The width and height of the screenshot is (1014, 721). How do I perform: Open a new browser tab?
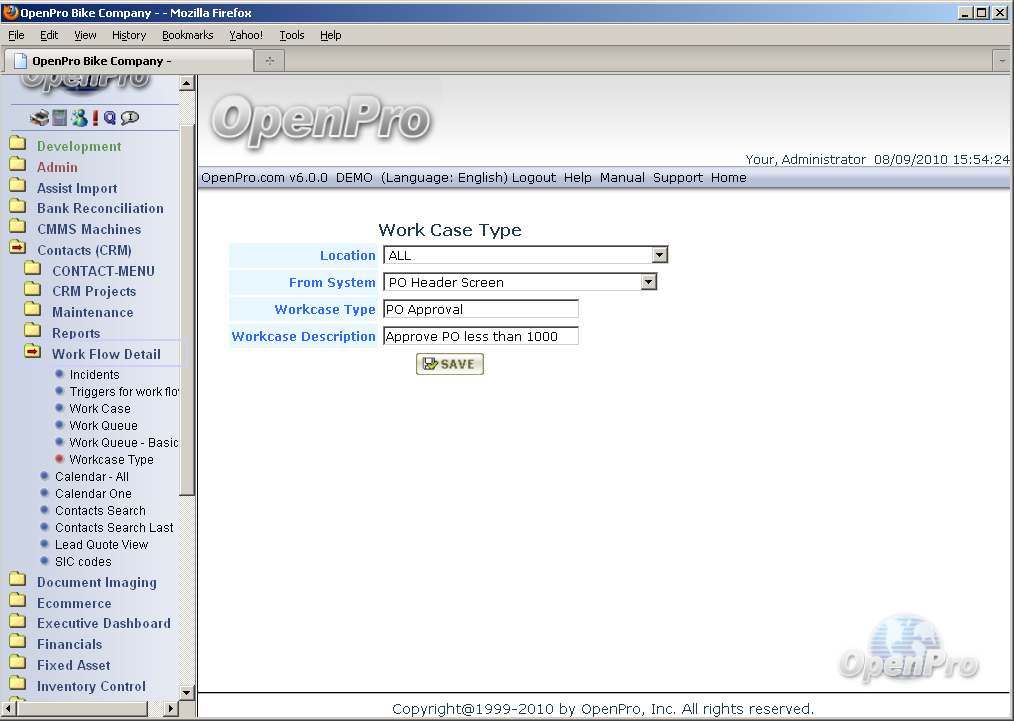(x=269, y=61)
